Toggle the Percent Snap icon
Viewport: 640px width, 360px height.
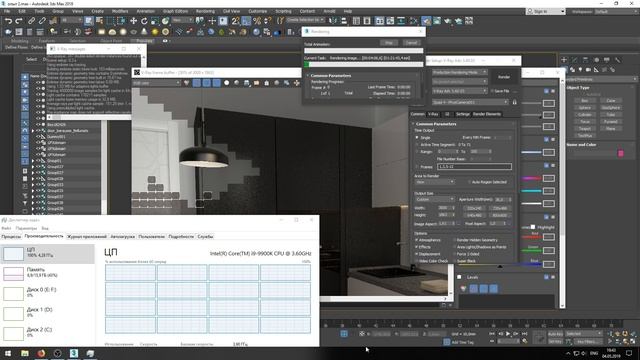click(x=257, y=20)
